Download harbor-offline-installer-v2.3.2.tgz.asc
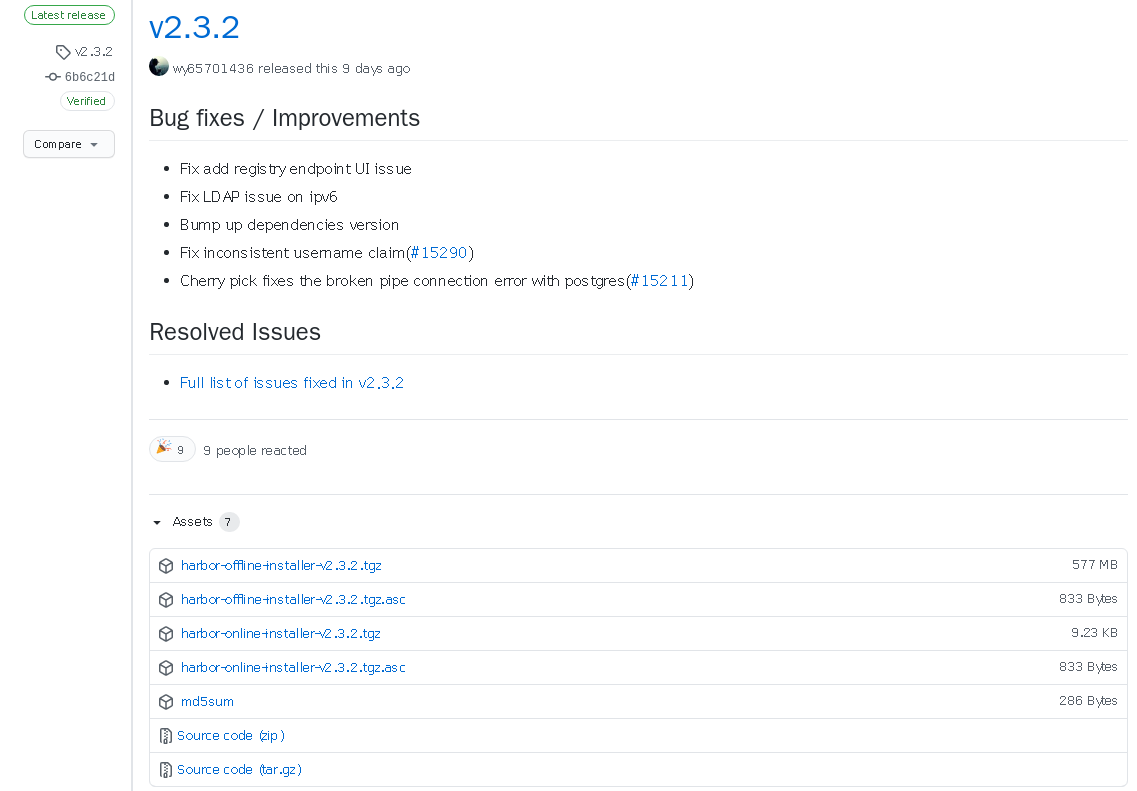Viewport: 1137px width, 791px height. (293, 600)
